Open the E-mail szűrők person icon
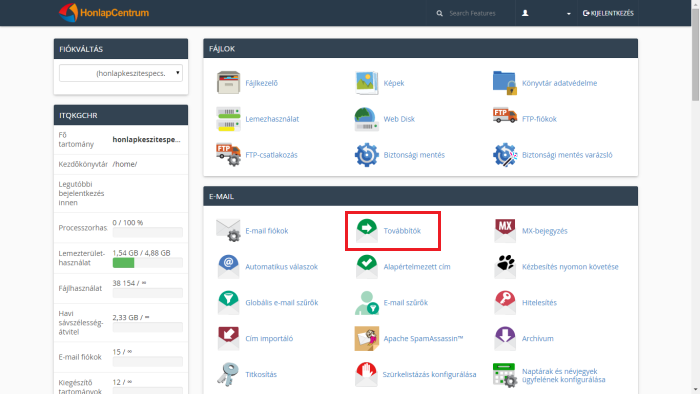The image size is (700, 394). tap(367, 302)
